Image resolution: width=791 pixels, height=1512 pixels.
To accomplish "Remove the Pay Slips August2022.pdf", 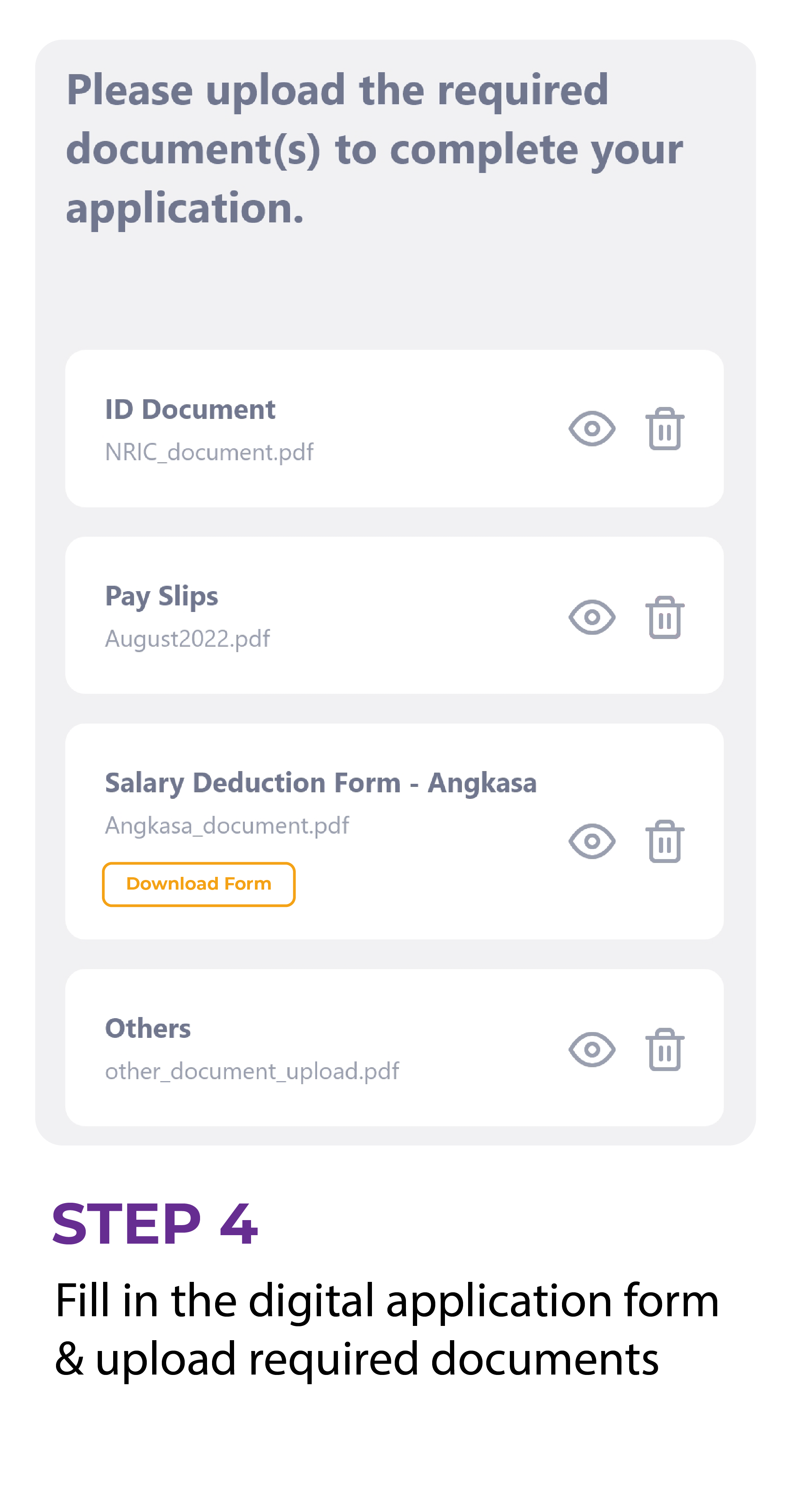I will [665, 617].
